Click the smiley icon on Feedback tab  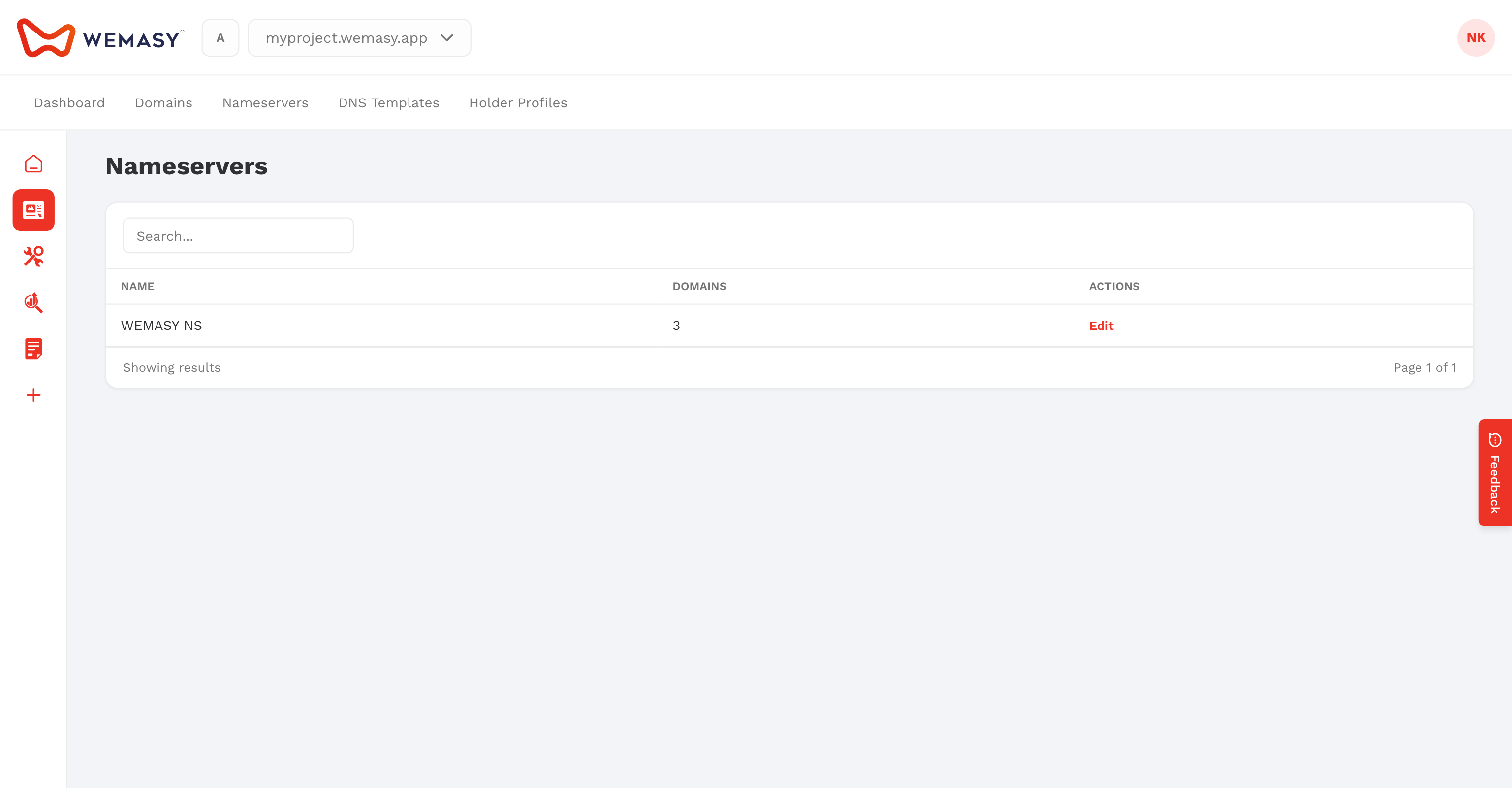coord(1495,440)
